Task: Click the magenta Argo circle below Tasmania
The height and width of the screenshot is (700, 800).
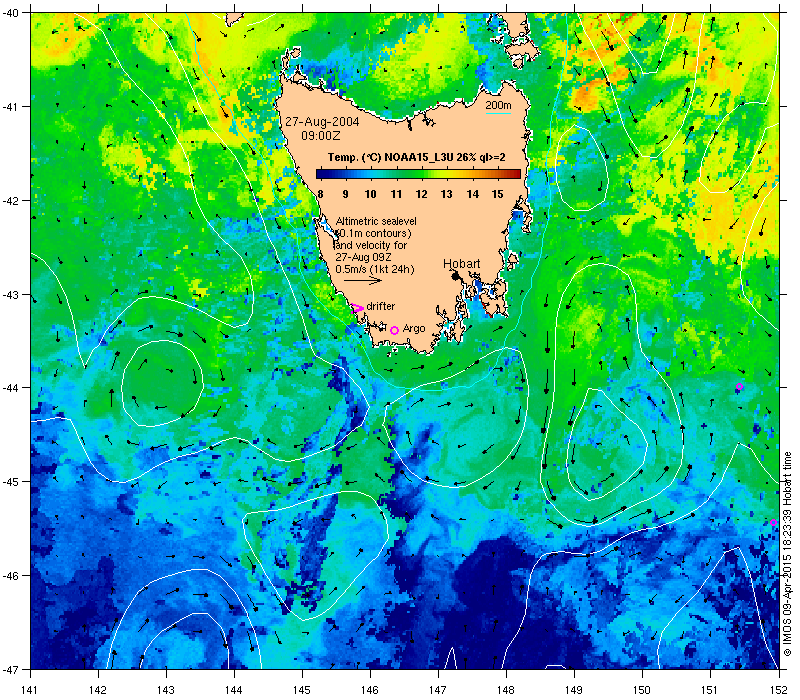Action: coord(394,331)
